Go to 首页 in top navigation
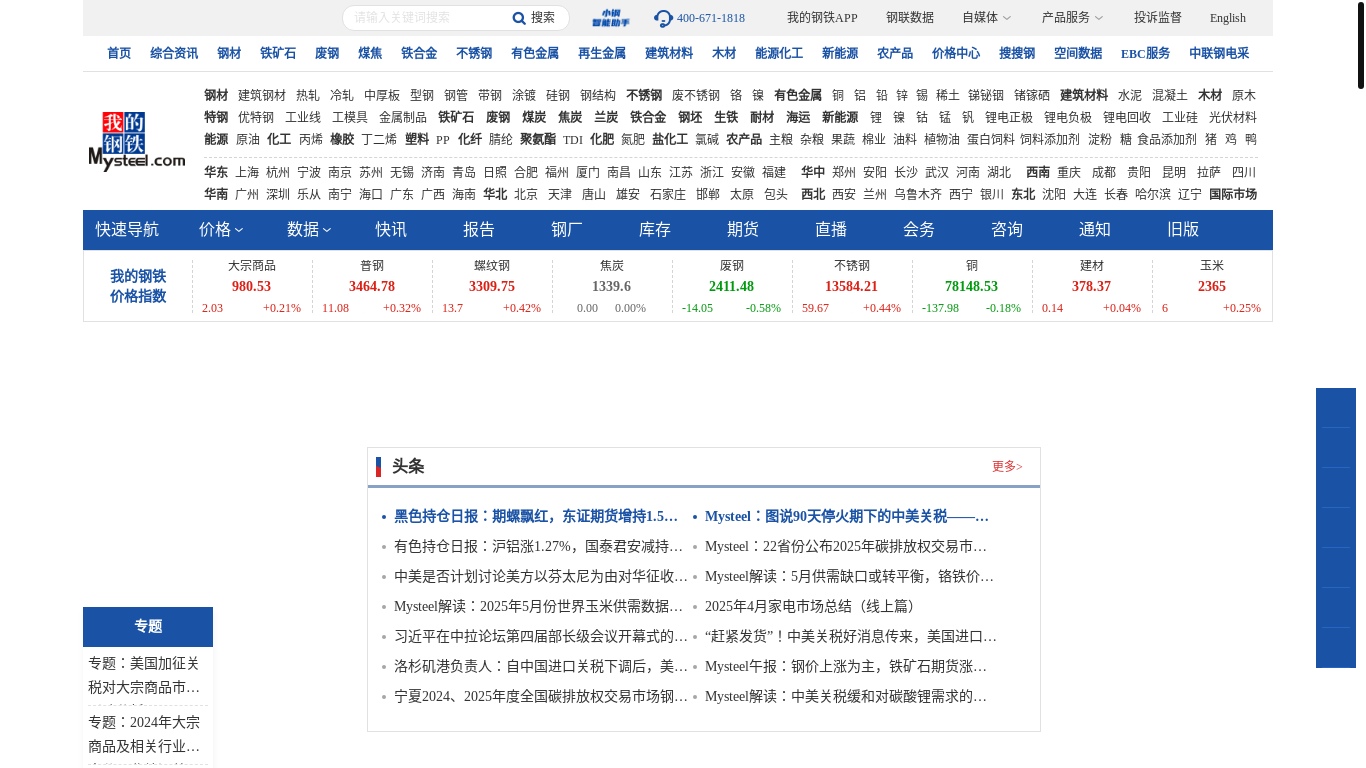 (x=119, y=54)
